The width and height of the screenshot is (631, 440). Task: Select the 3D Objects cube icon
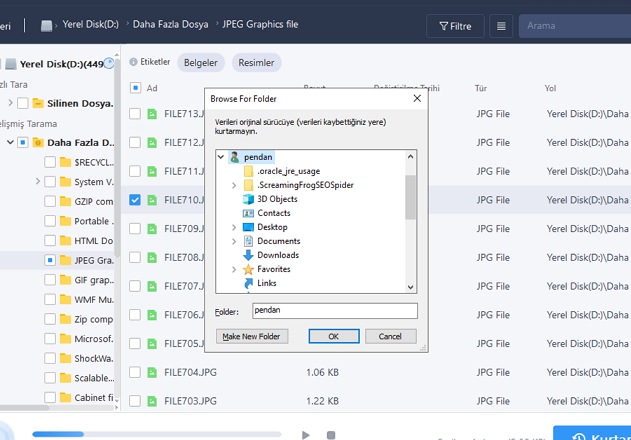tap(248, 199)
